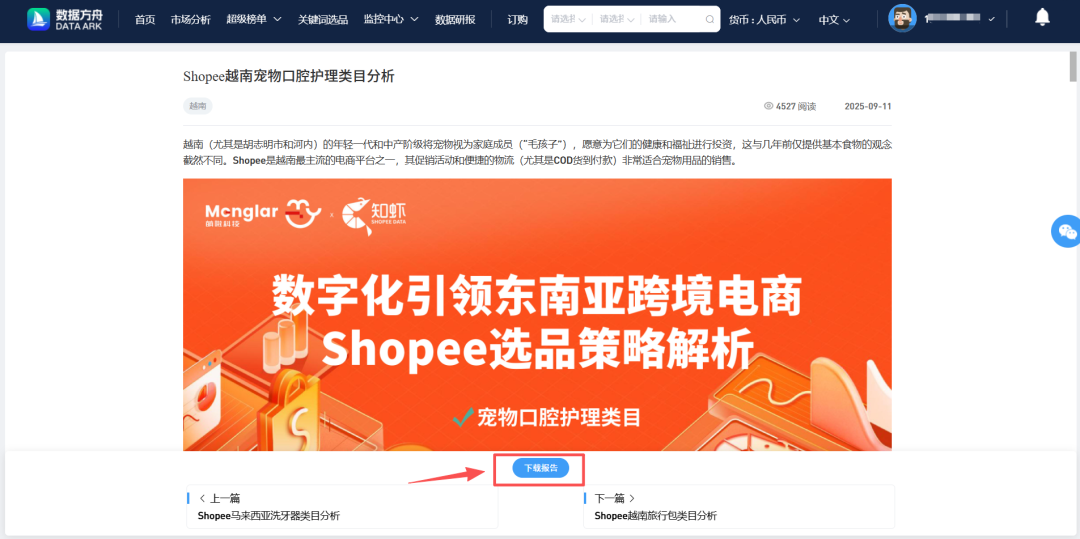Open the 关键词选品 menu item
1080x539 pixels.
pyautogui.click(x=323, y=19)
